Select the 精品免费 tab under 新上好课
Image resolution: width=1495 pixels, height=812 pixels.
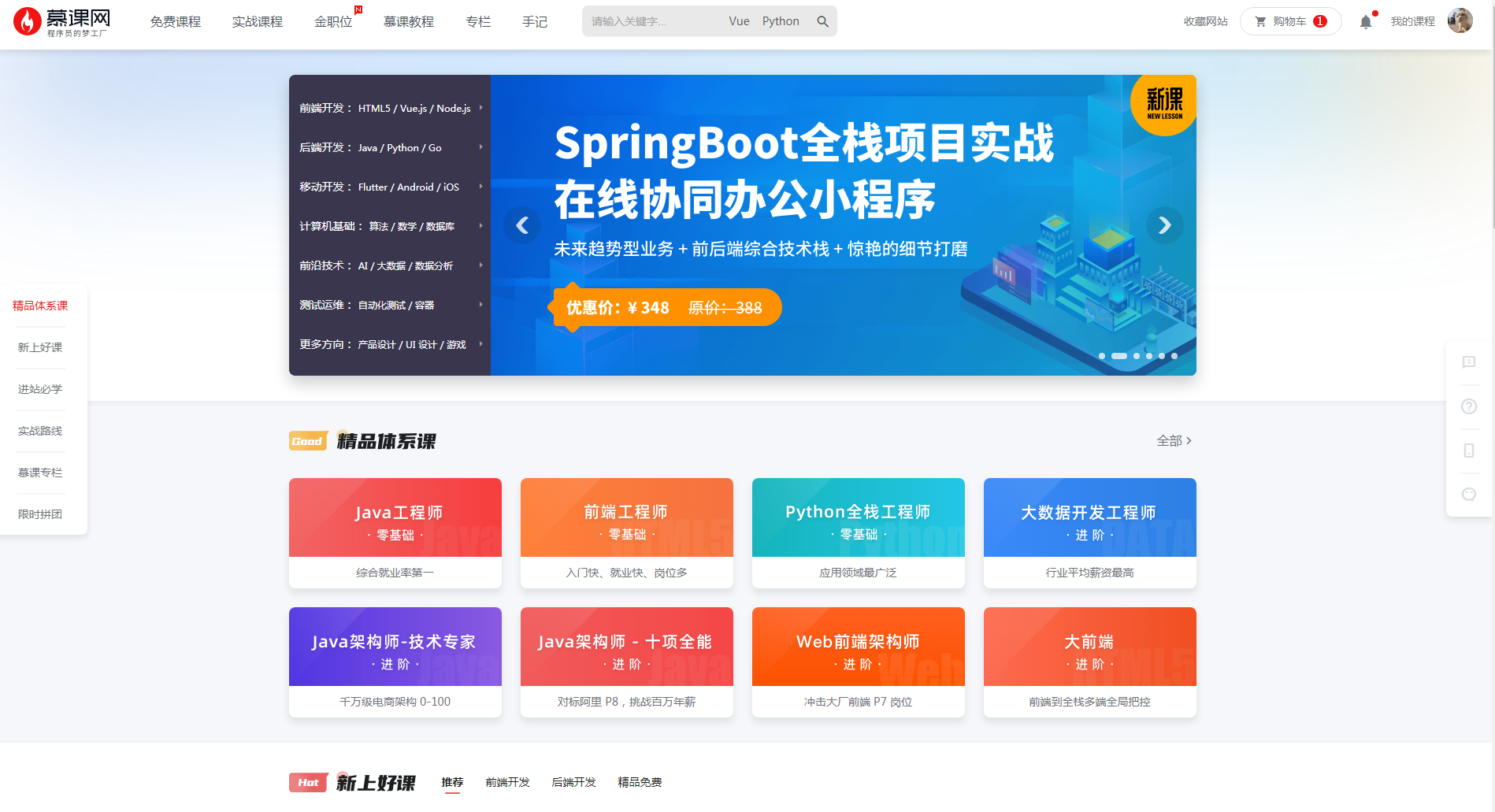tap(640, 782)
